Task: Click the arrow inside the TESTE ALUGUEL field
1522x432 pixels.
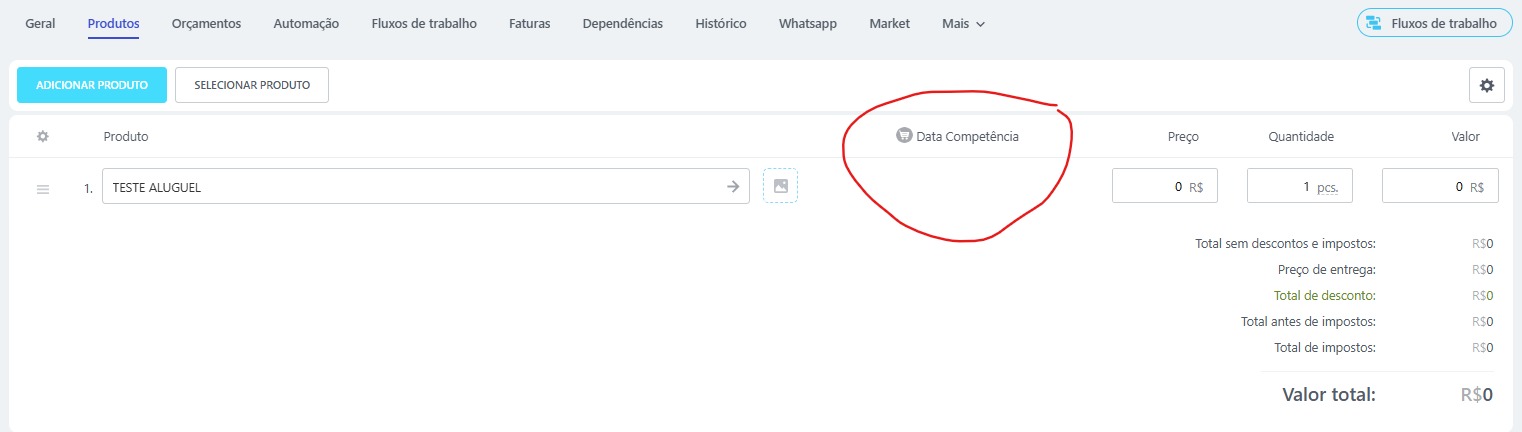Action: click(x=732, y=186)
